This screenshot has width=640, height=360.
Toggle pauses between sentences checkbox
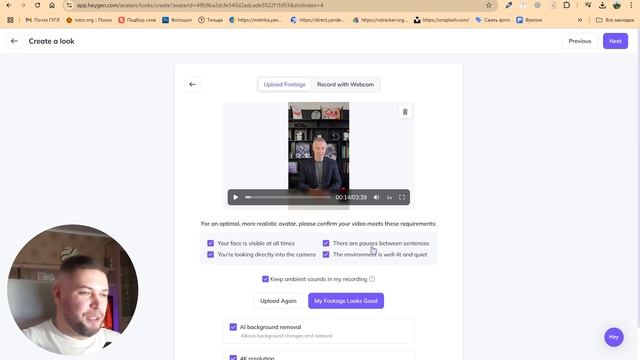(326, 243)
